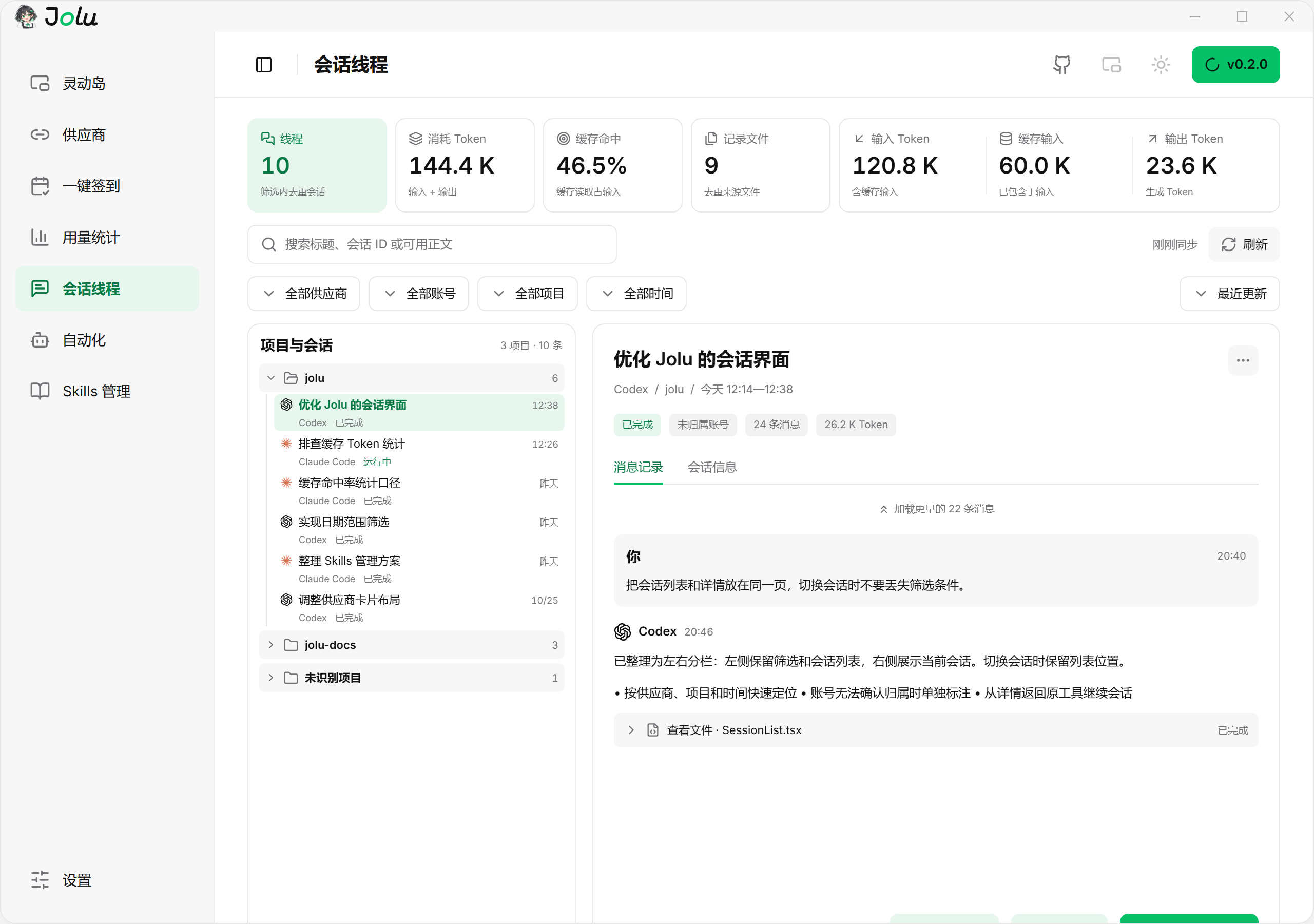1314x924 pixels.
Task: Select session 调整供应商卡片布局
Action: point(419,608)
